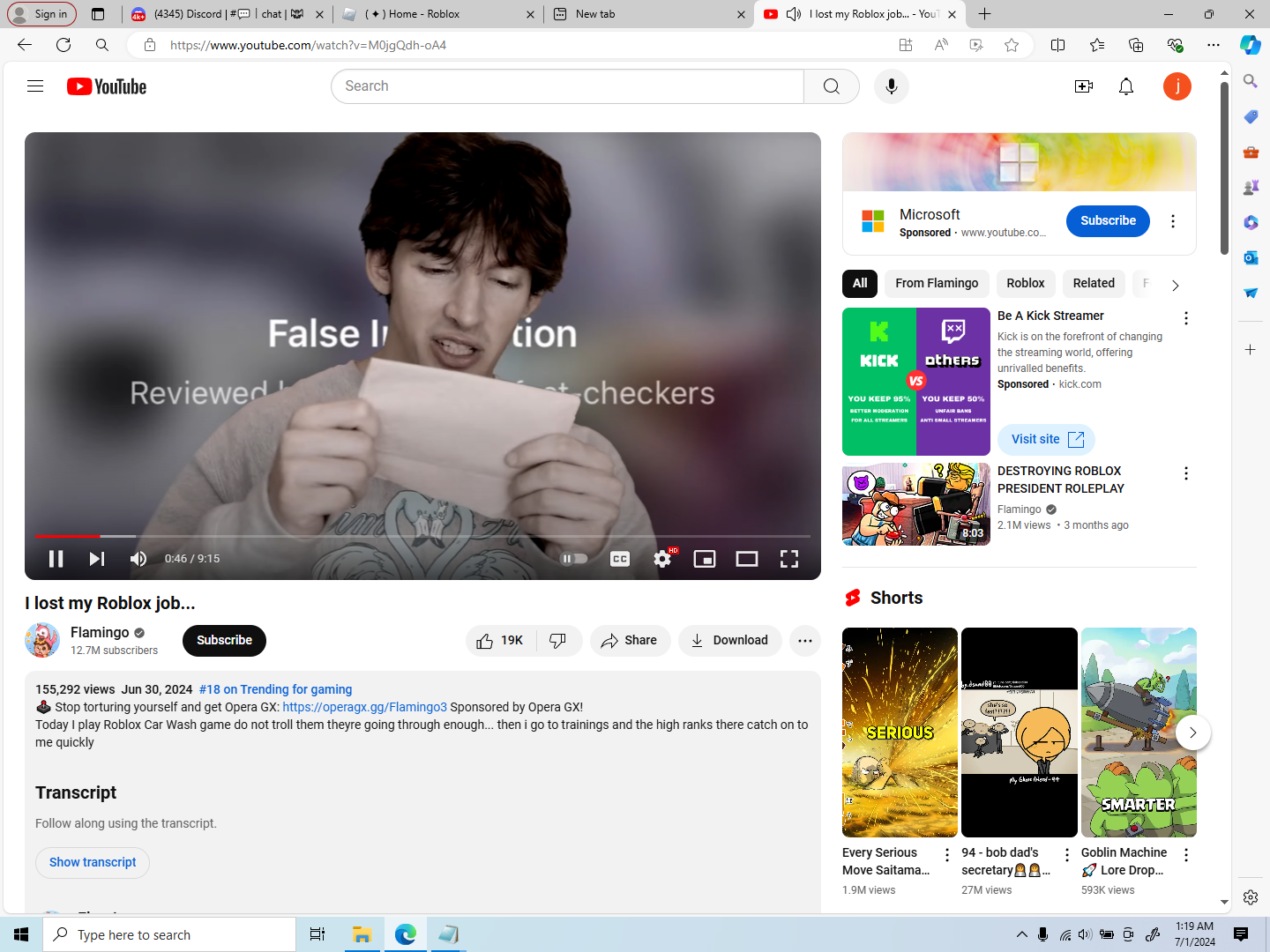
Task: Open File Explorer from the taskbar
Action: [x=362, y=934]
